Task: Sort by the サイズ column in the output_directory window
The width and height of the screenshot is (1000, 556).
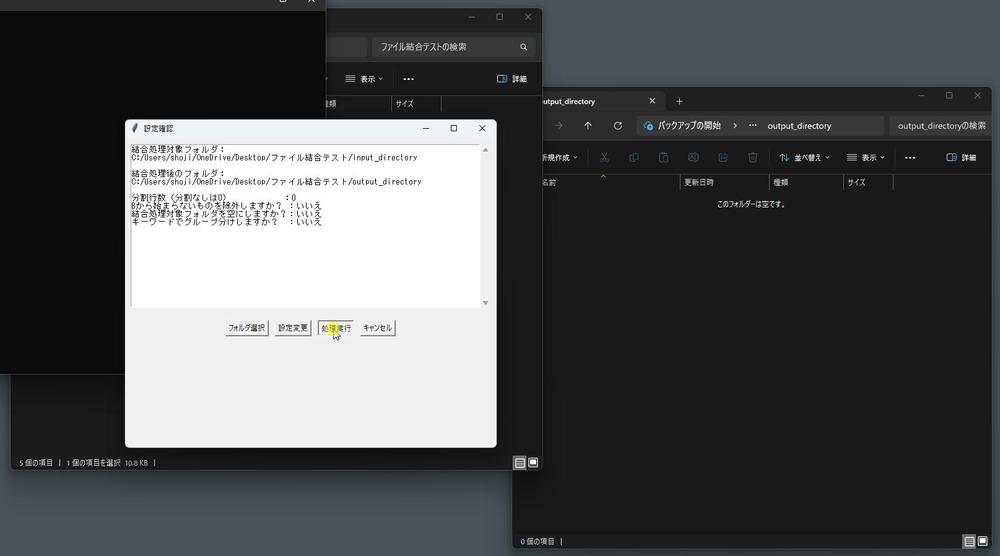Action: pos(868,182)
